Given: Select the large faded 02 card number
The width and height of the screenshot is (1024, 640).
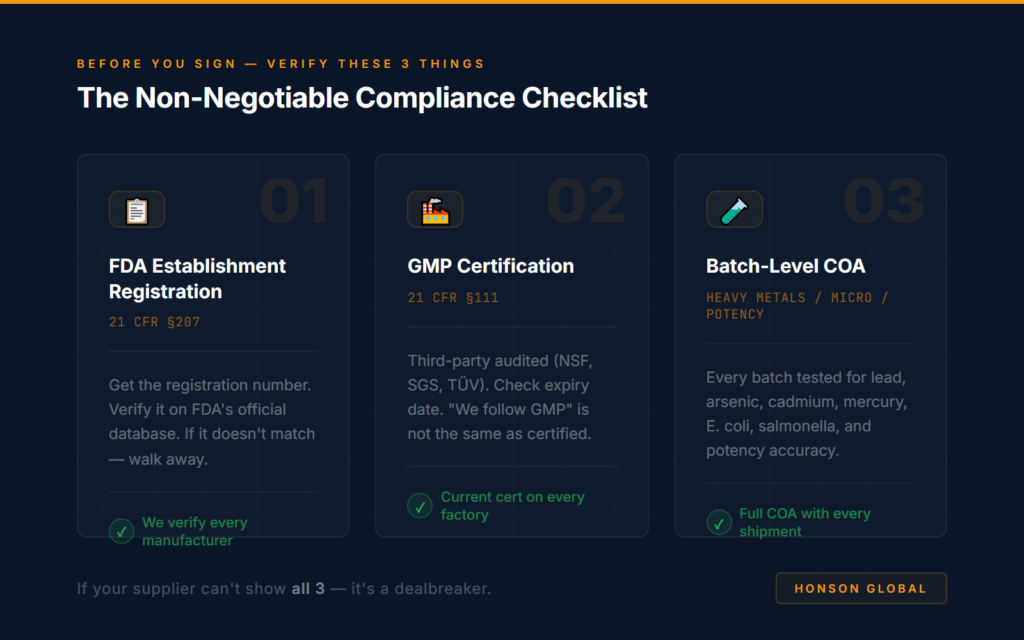Looking at the screenshot, I should coord(586,201).
